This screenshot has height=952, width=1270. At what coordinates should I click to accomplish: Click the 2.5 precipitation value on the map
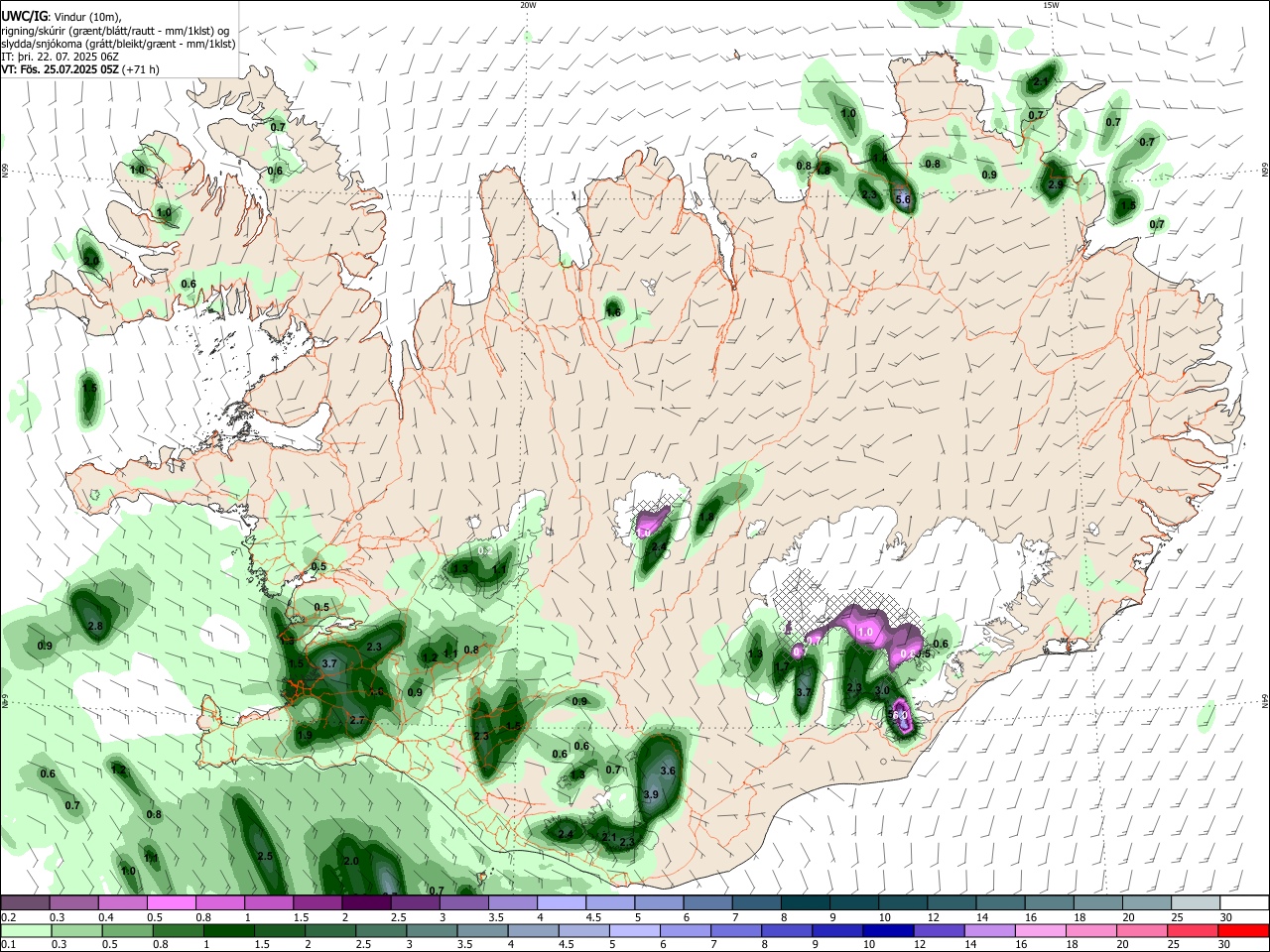point(265,856)
